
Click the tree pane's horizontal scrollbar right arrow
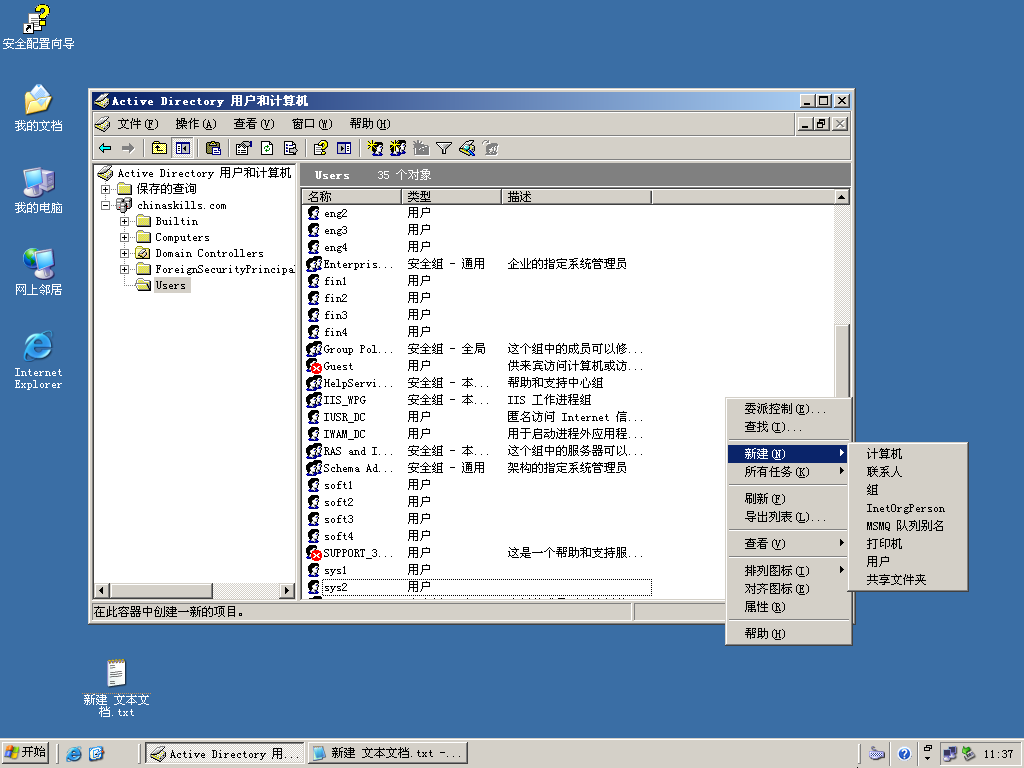coord(287,590)
